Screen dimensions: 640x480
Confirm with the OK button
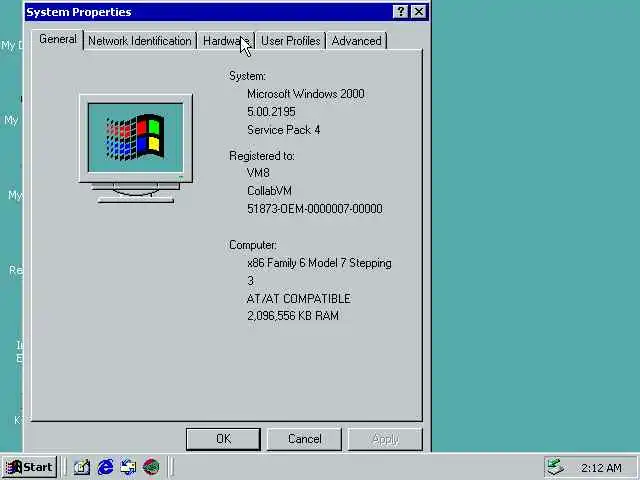point(223,439)
